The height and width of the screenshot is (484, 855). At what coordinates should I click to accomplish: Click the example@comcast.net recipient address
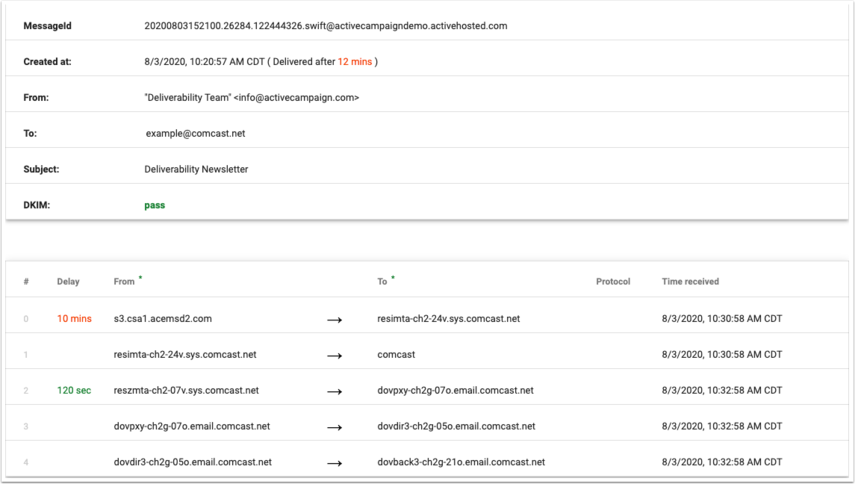coord(195,133)
